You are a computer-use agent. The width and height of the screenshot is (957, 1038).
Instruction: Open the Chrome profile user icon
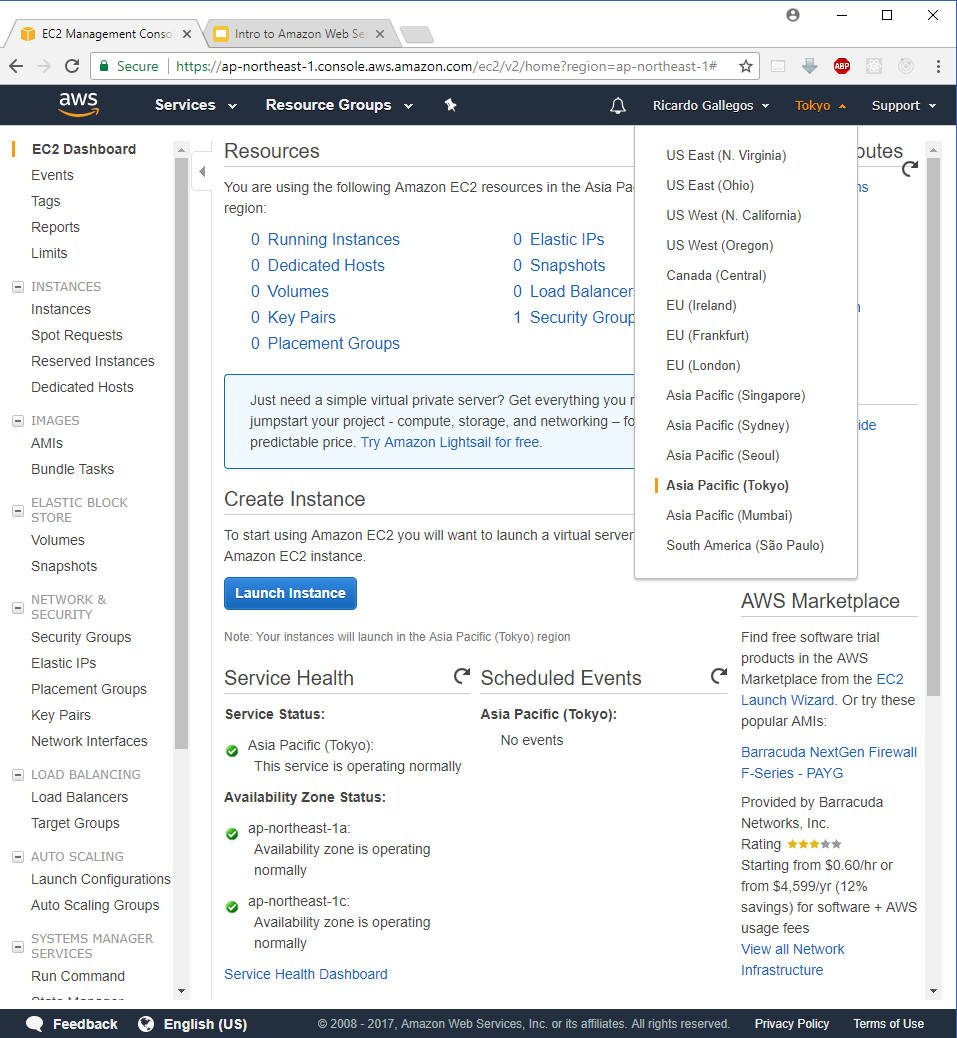pyautogui.click(x=793, y=15)
